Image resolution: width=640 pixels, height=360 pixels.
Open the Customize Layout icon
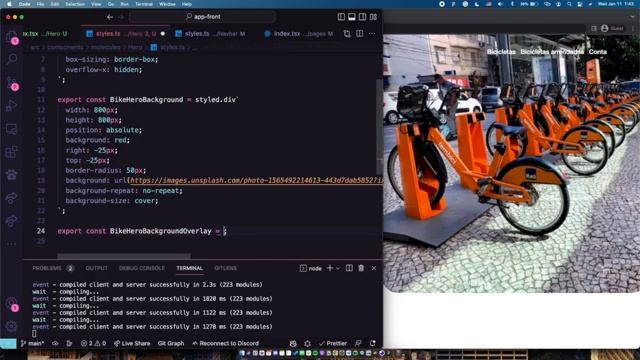(x=373, y=17)
